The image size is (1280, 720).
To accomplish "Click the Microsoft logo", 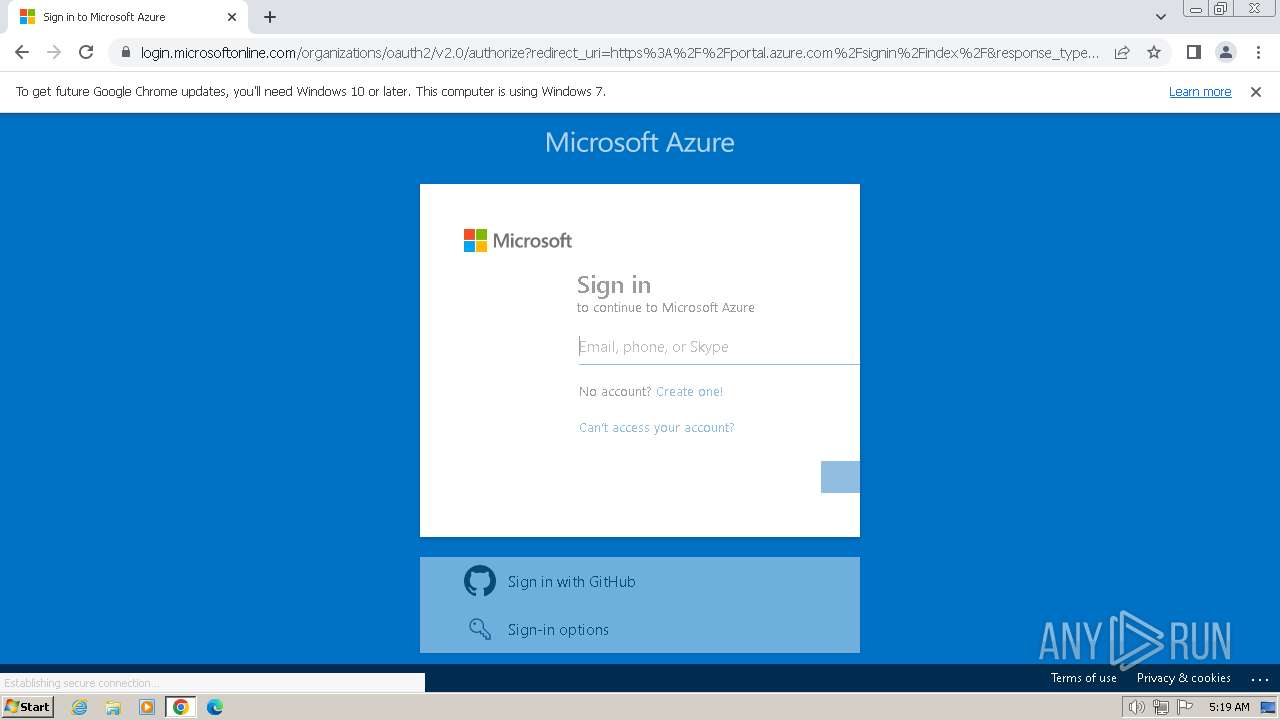I will point(518,240).
